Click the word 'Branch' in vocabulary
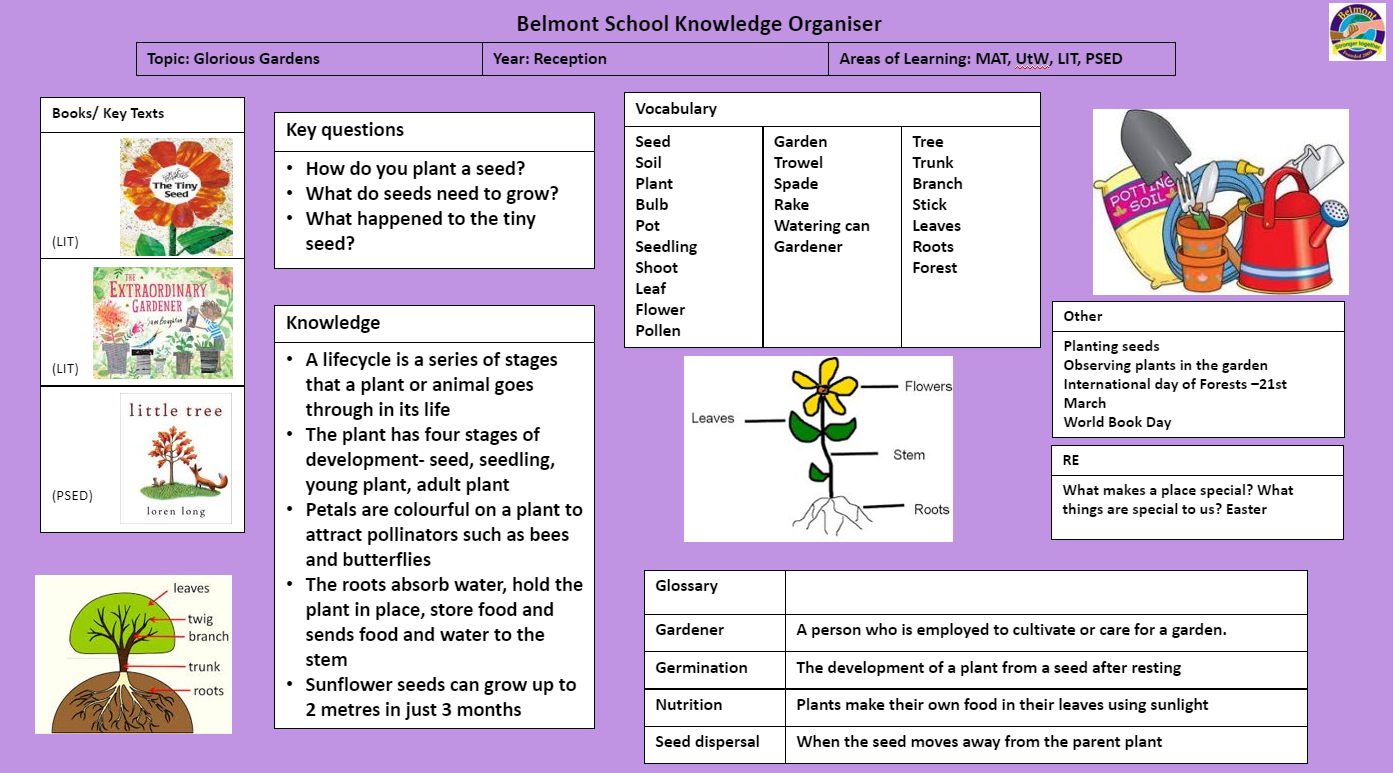1393x773 pixels. tap(937, 184)
